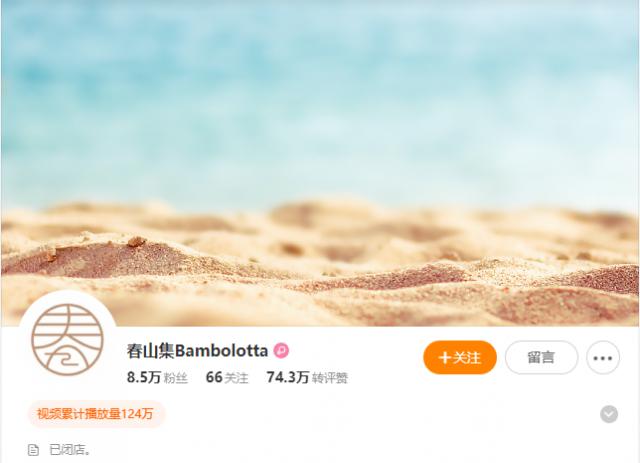The height and width of the screenshot is (463, 640).
Task: Click the 视频累计播放量124万 tag
Action: pyautogui.click(x=96, y=414)
